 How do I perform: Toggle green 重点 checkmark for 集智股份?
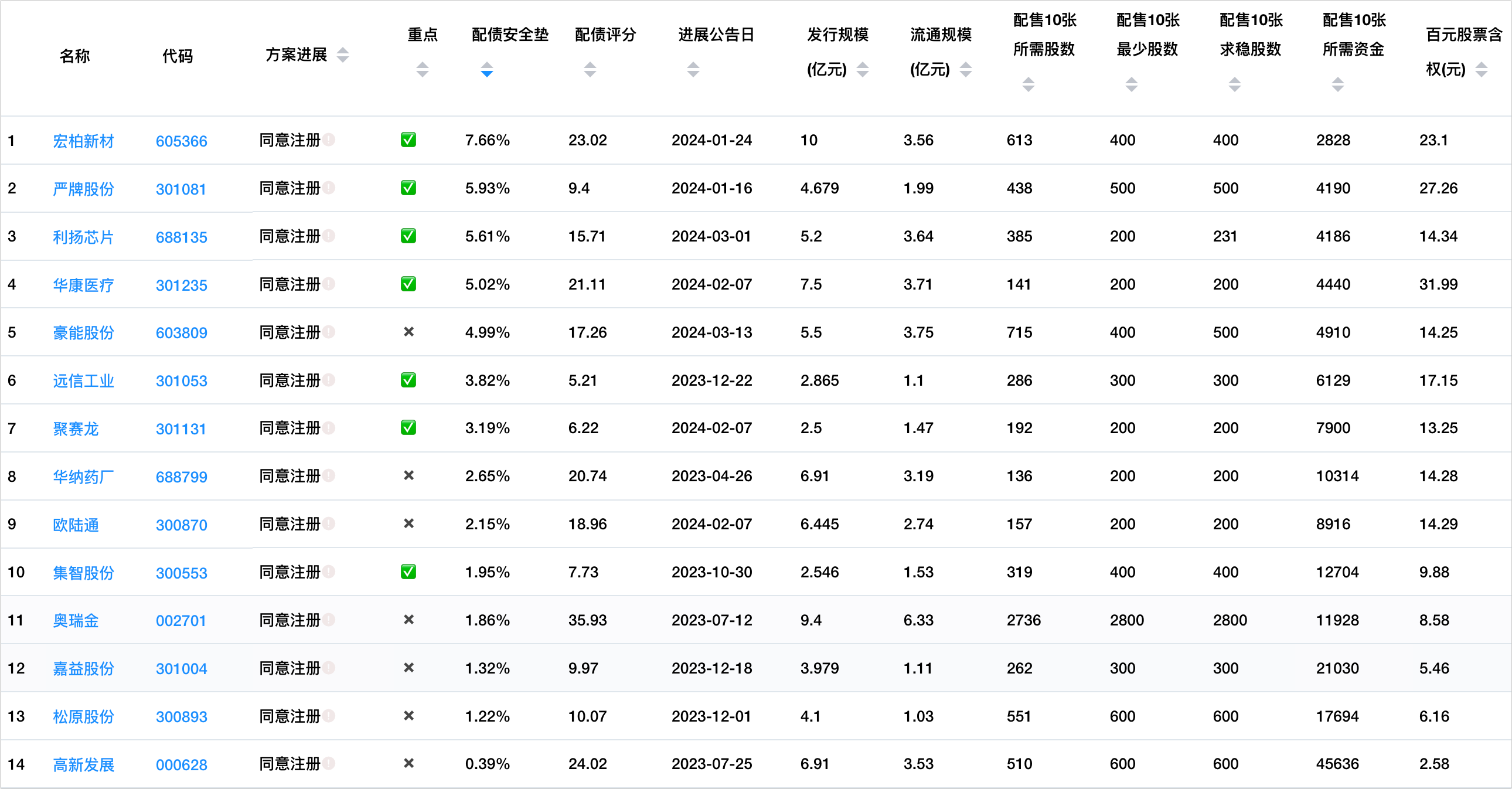pyautogui.click(x=408, y=572)
